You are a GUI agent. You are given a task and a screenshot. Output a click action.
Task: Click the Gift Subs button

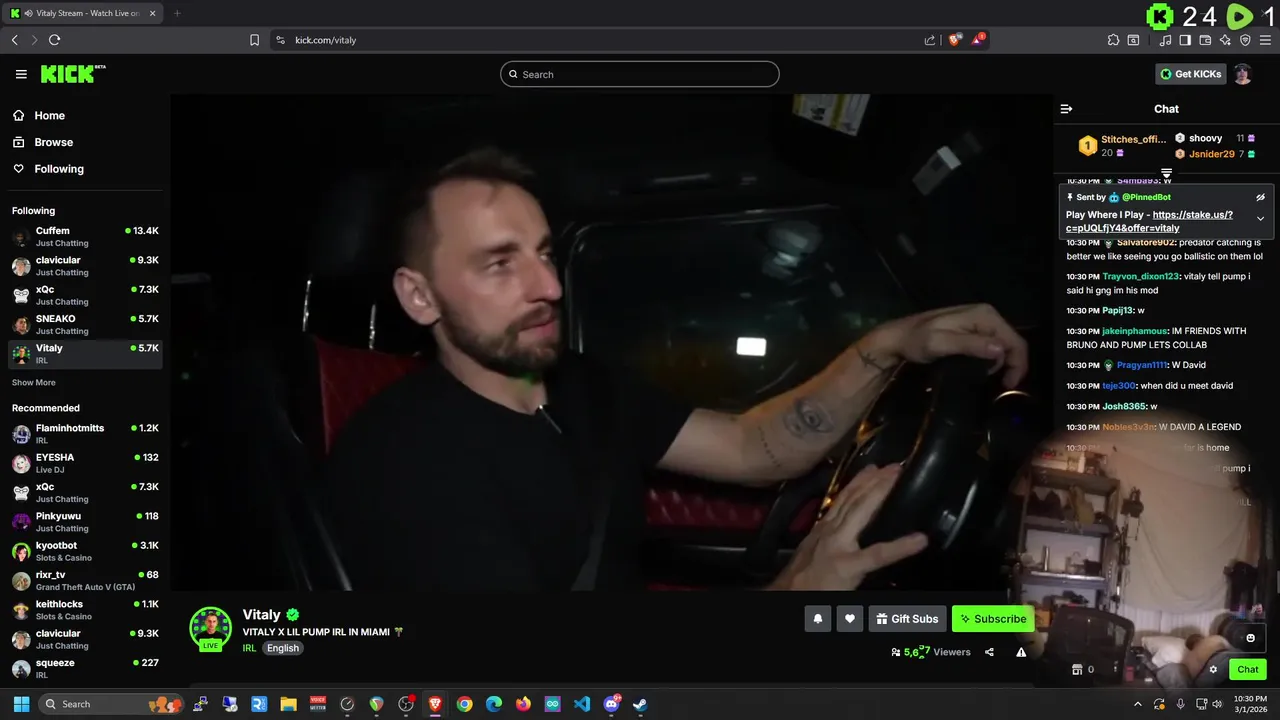(x=907, y=619)
